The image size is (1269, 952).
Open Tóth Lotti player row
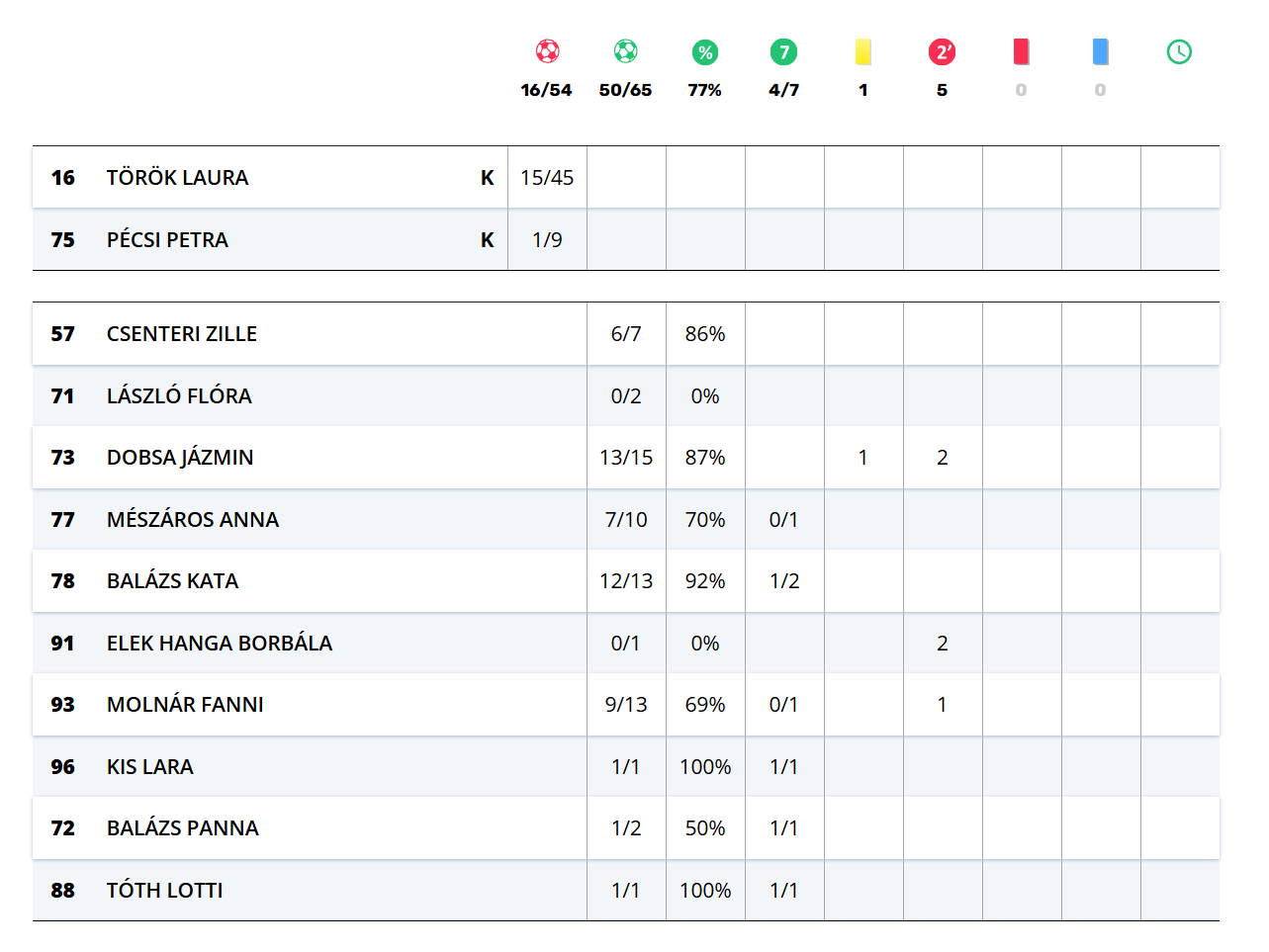tap(164, 891)
